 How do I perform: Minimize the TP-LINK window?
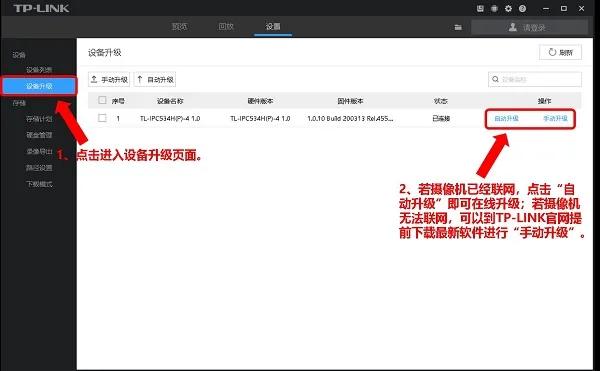(x=546, y=8)
